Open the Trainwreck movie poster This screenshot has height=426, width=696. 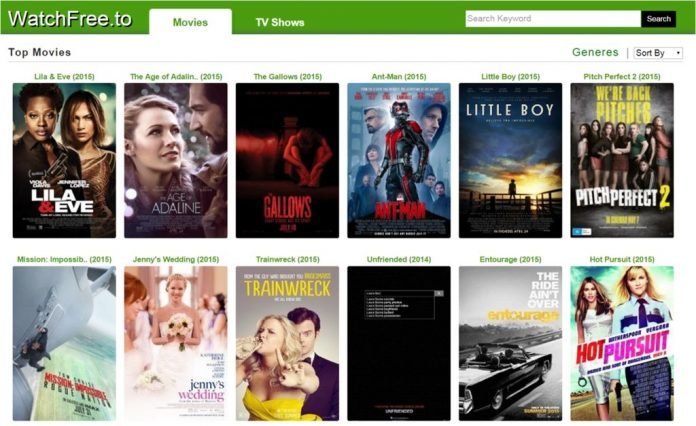[x=287, y=343]
